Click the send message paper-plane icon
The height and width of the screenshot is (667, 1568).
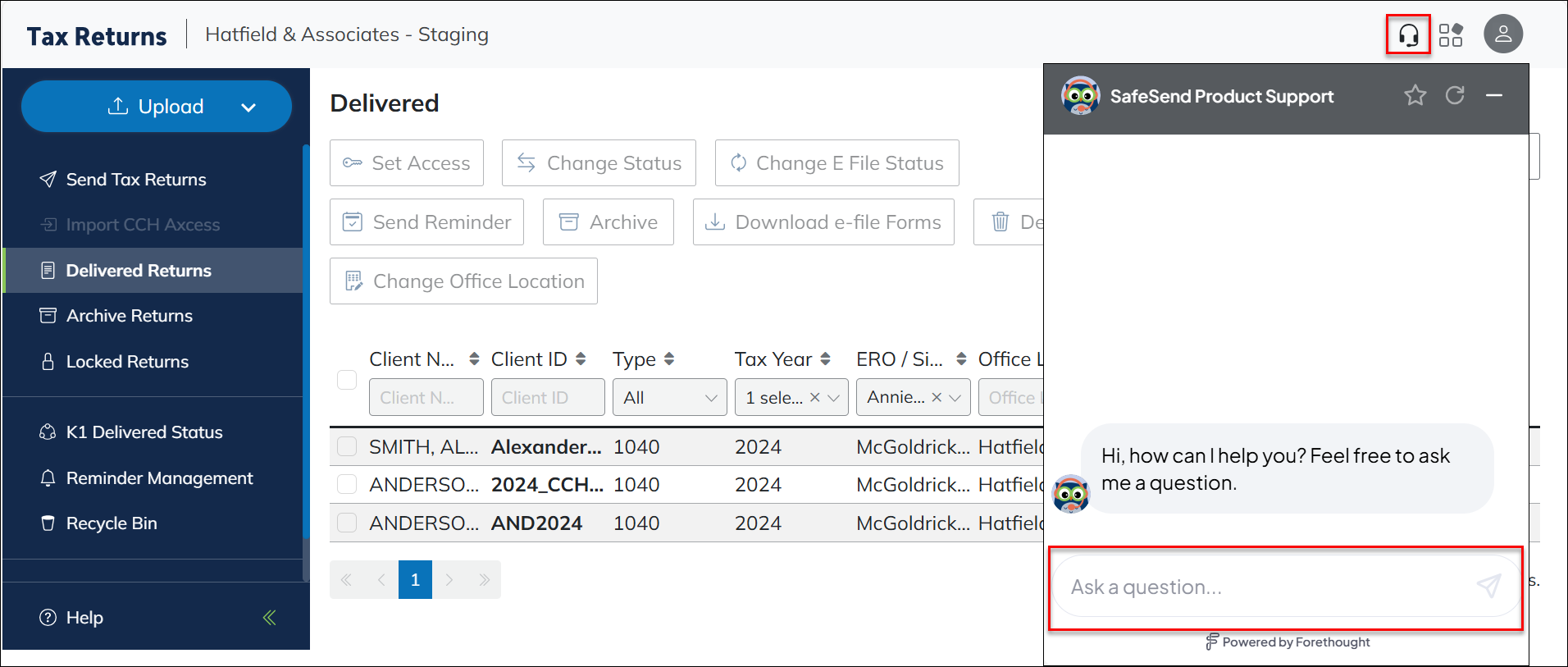[x=1488, y=586]
